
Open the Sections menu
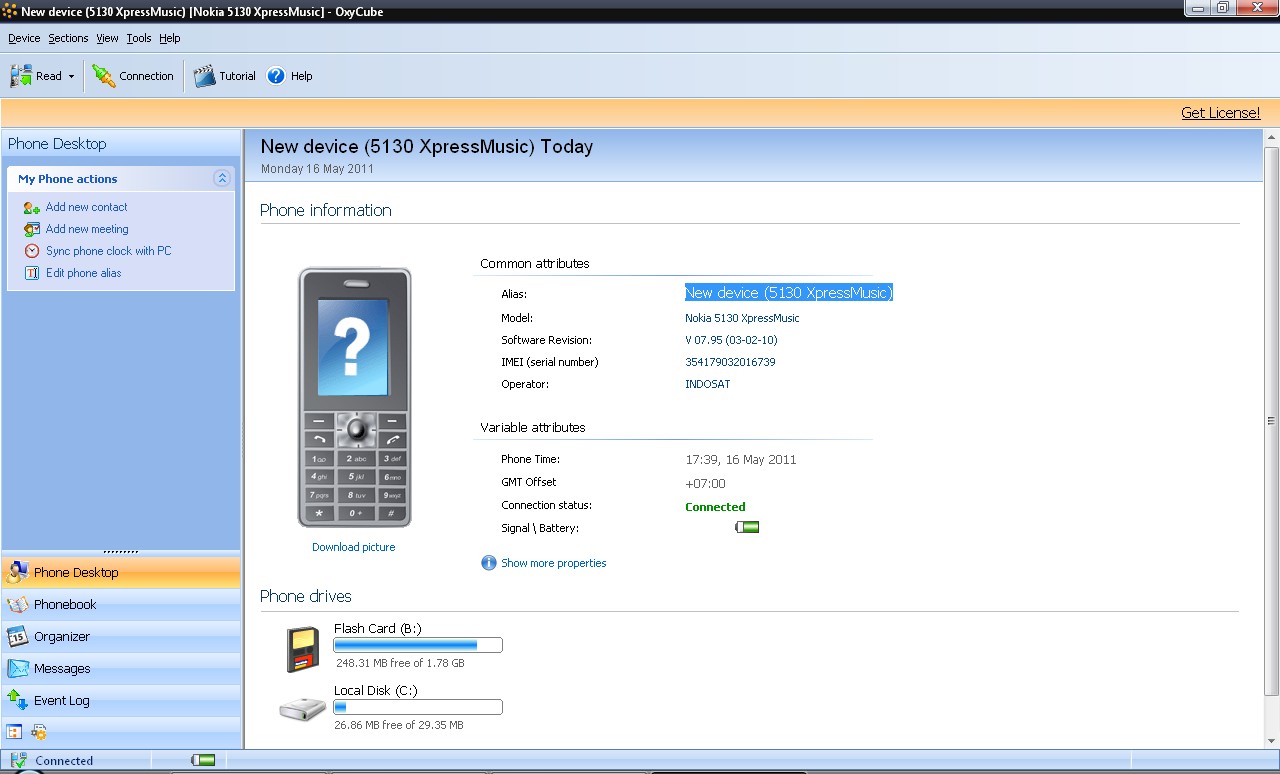click(68, 38)
